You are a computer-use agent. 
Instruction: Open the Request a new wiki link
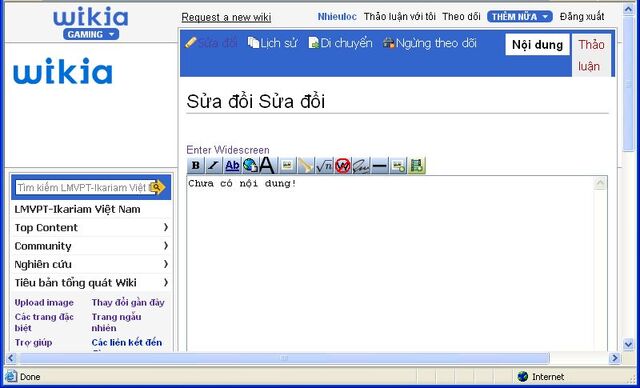point(226,18)
